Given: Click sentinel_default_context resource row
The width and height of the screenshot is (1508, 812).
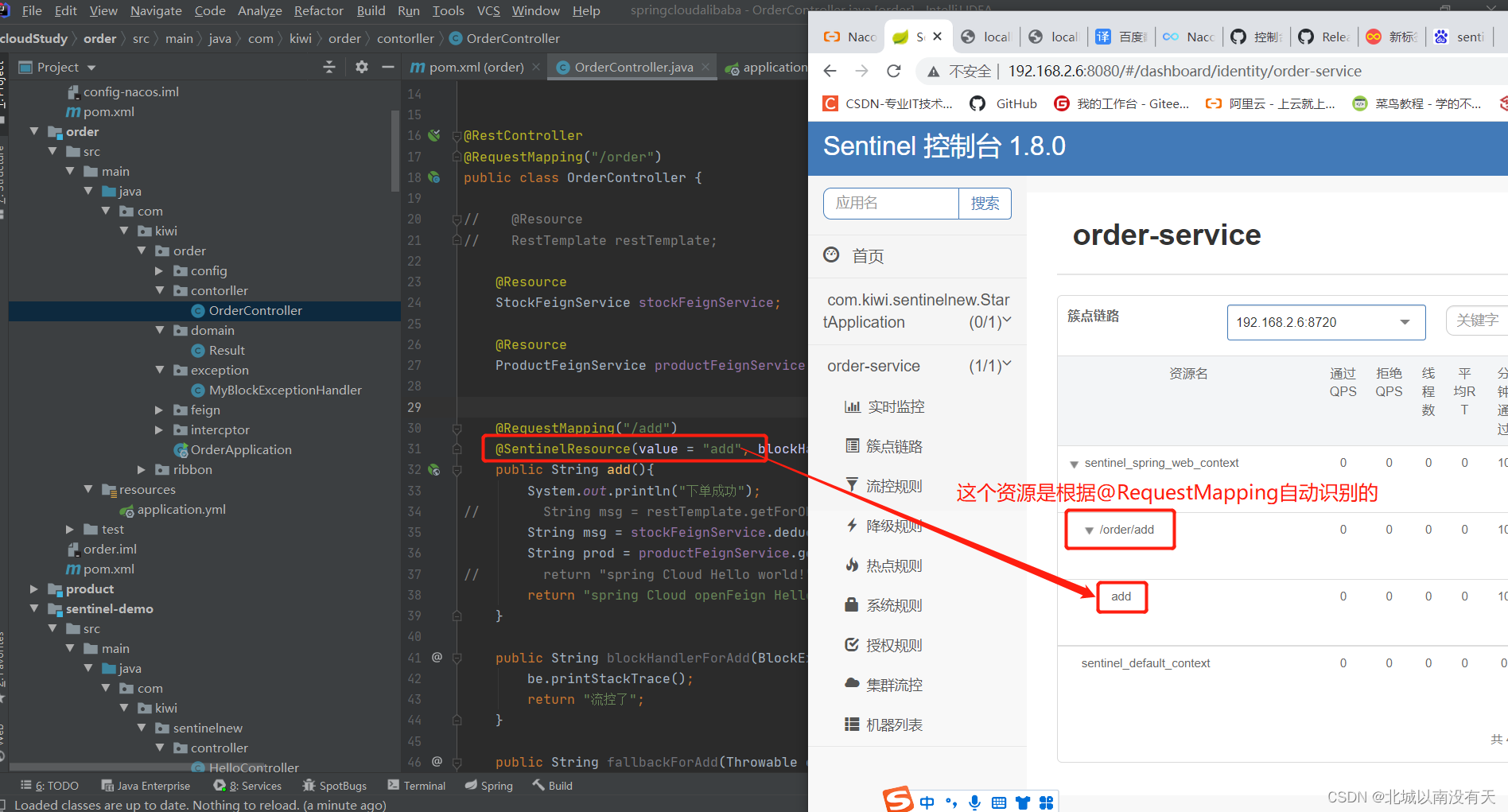Looking at the screenshot, I should pos(1145,663).
